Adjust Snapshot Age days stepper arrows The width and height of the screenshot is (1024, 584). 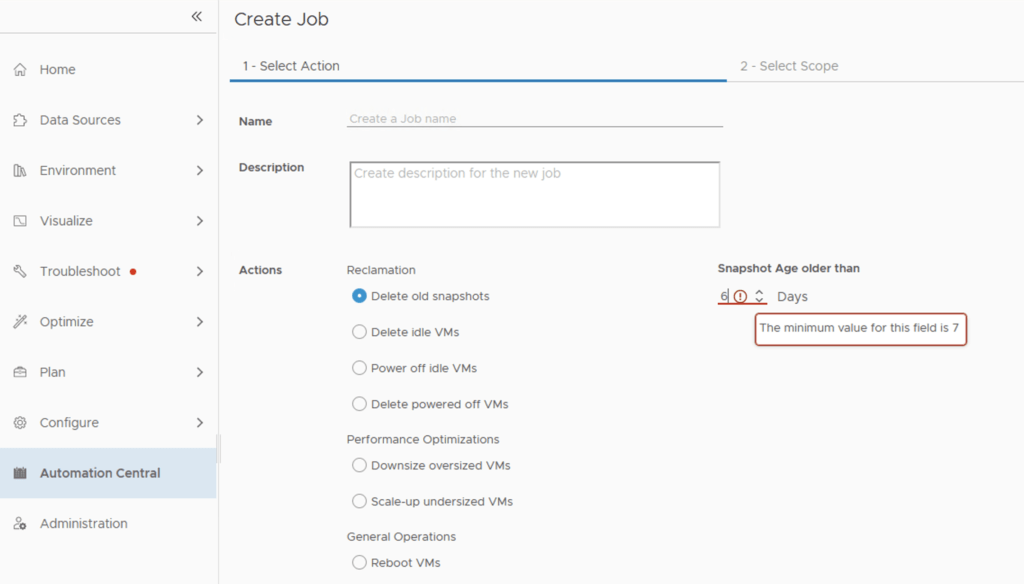(x=760, y=297)
